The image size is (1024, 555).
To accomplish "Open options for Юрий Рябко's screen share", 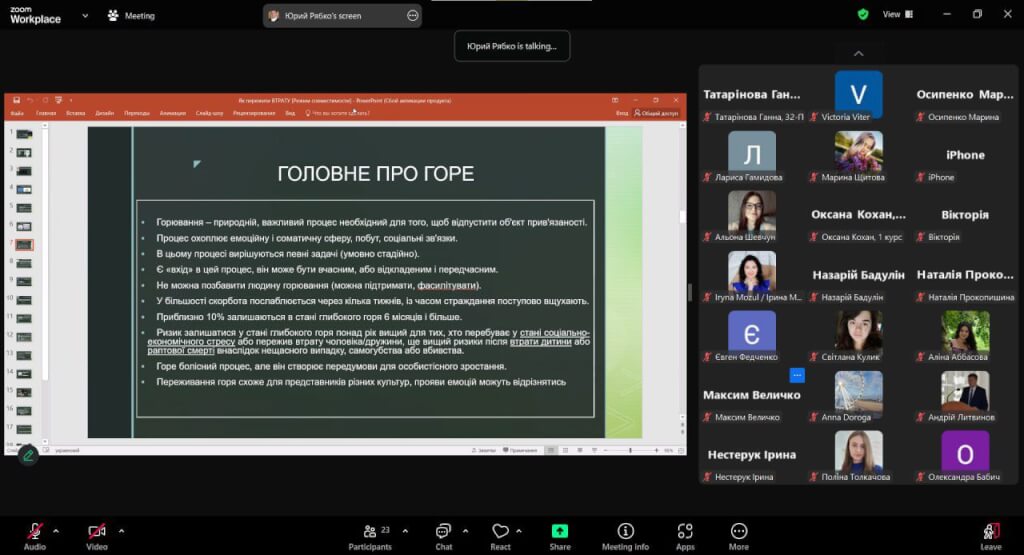I will click(x=413, y=16).
